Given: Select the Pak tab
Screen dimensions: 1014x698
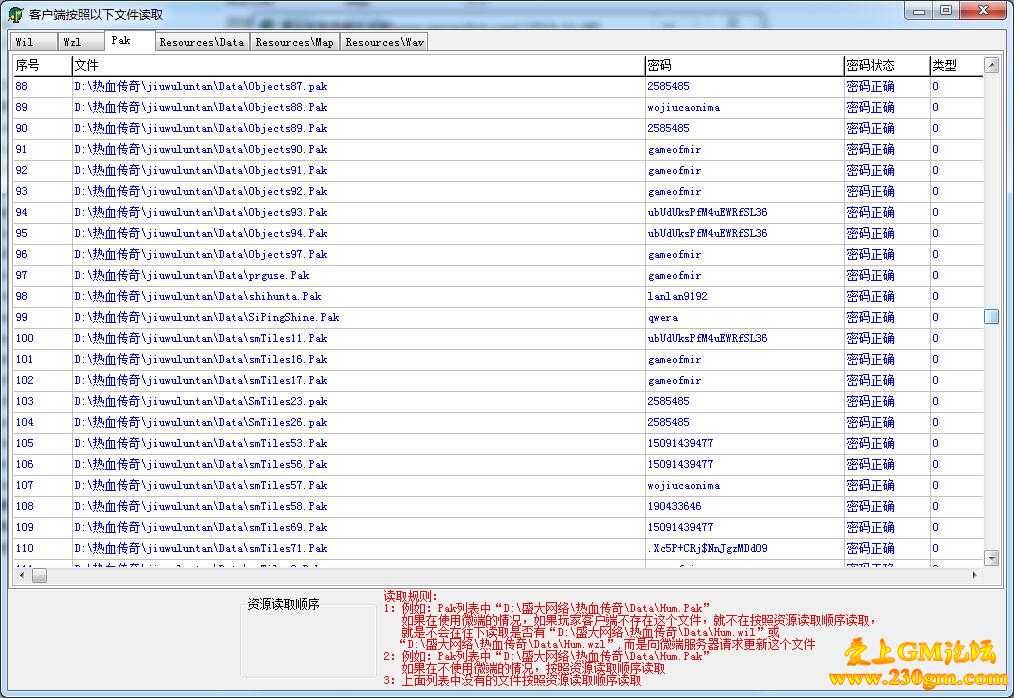Looking at the screenshot, I should point(129,41).
